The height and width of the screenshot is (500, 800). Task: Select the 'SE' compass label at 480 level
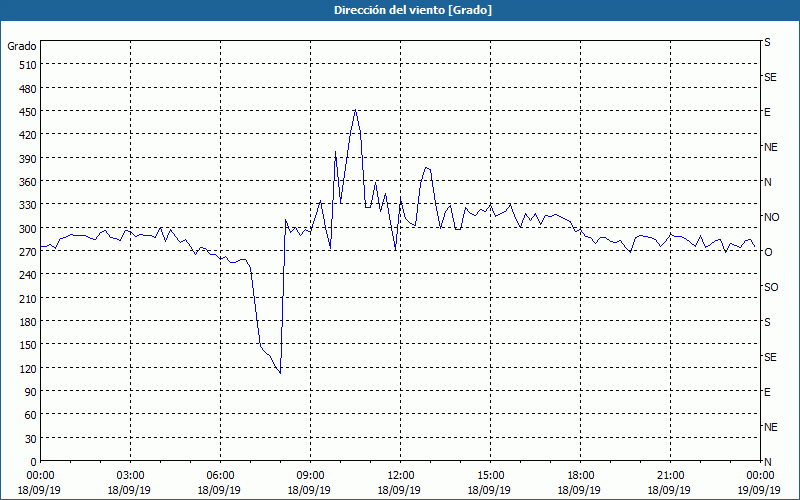(770, 77)
